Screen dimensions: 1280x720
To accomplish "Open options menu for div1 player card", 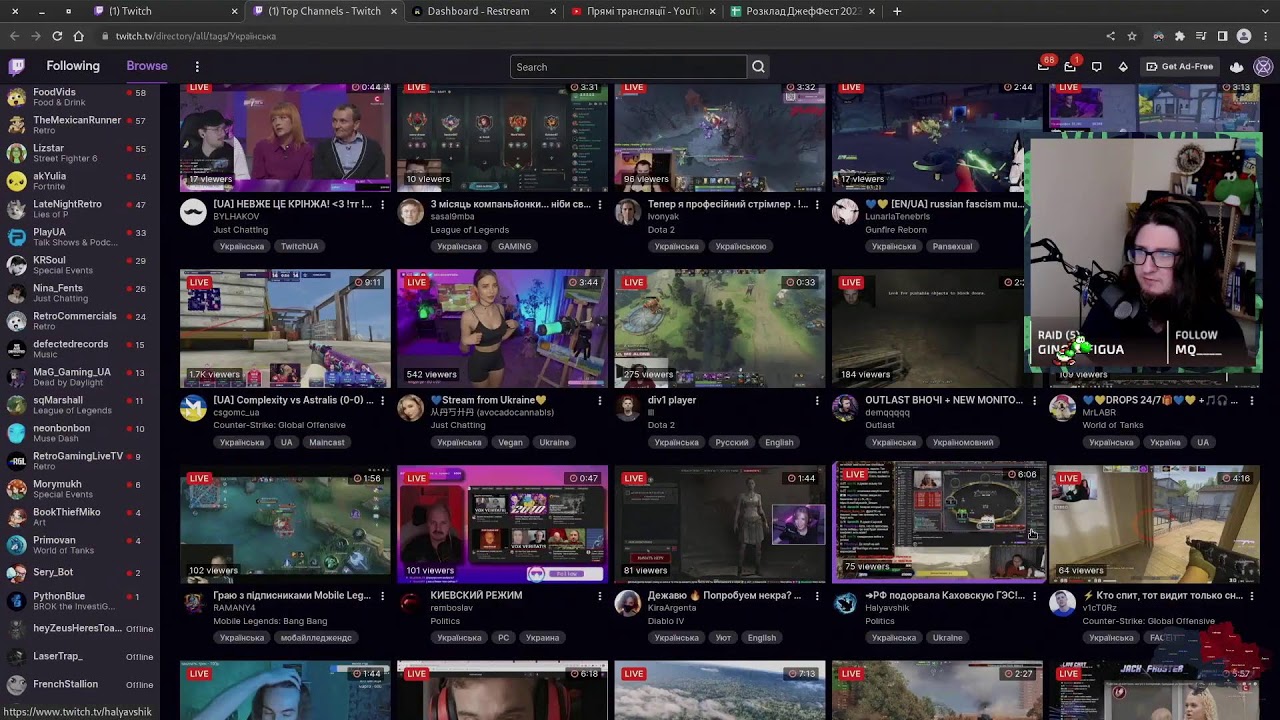I will coord(817,401).
